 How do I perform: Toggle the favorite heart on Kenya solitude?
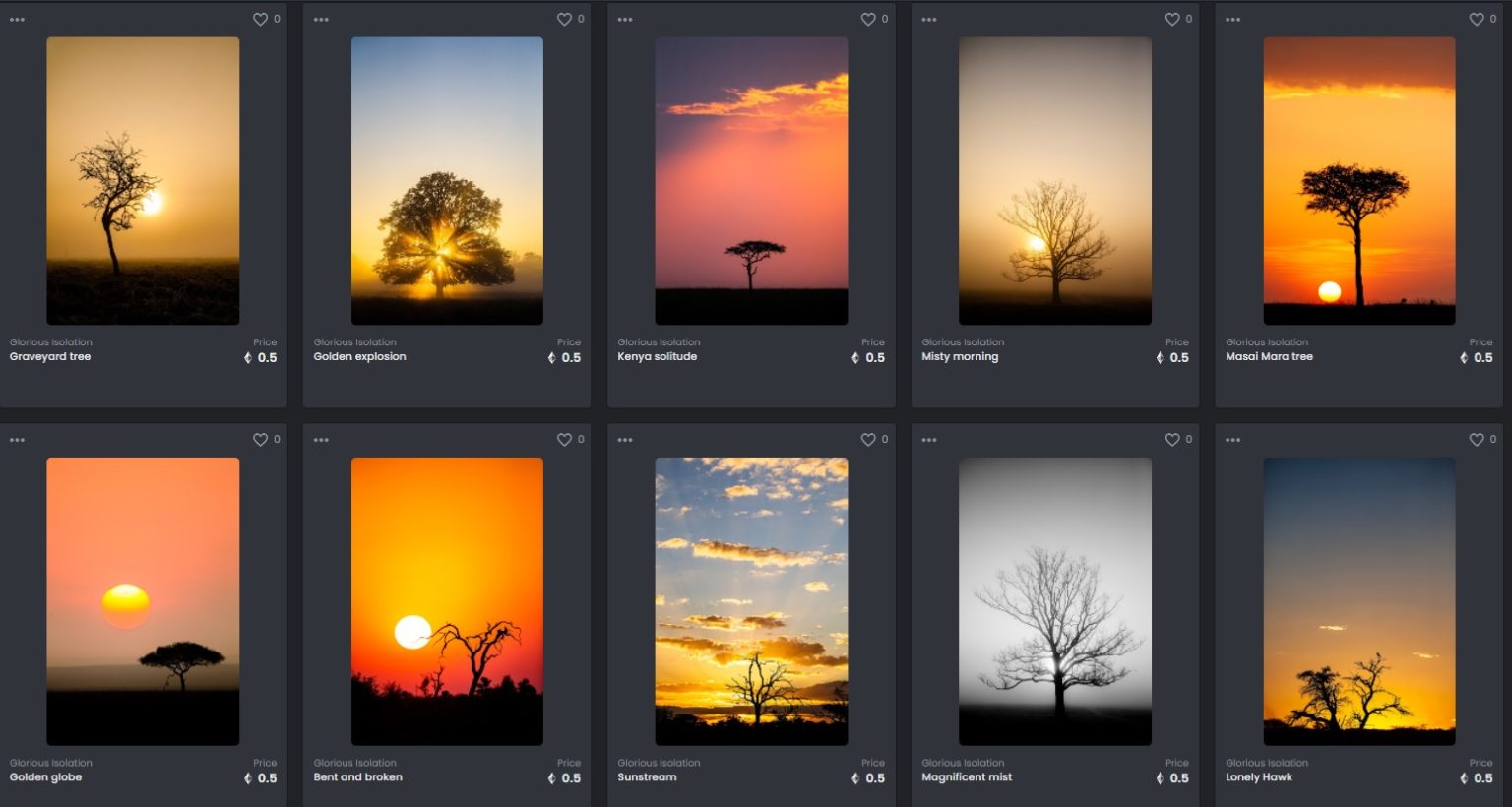[x=869, y=18]
